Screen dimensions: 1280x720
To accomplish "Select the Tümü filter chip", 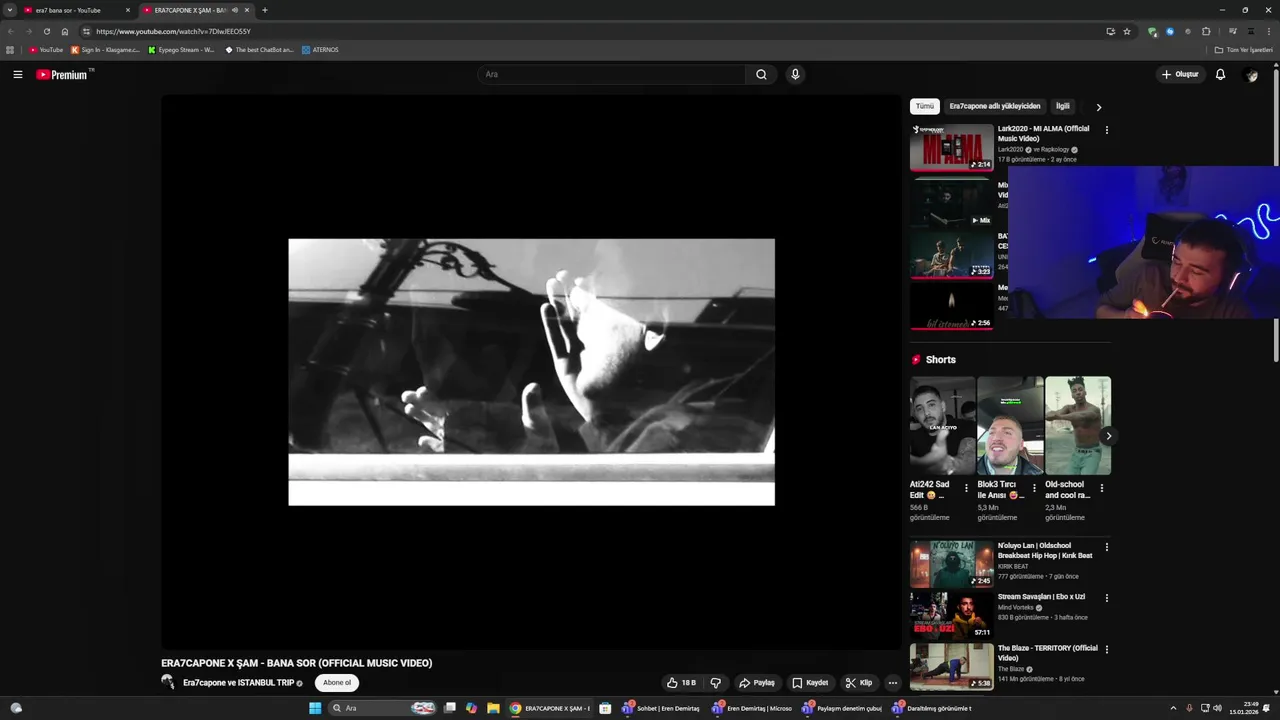I will coord(925,106).
